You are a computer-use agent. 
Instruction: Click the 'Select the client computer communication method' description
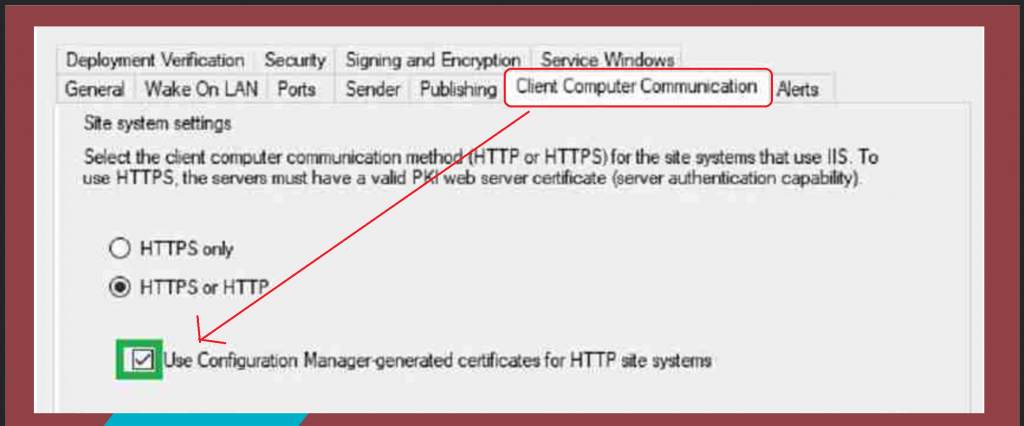click(x=482, y=167)
